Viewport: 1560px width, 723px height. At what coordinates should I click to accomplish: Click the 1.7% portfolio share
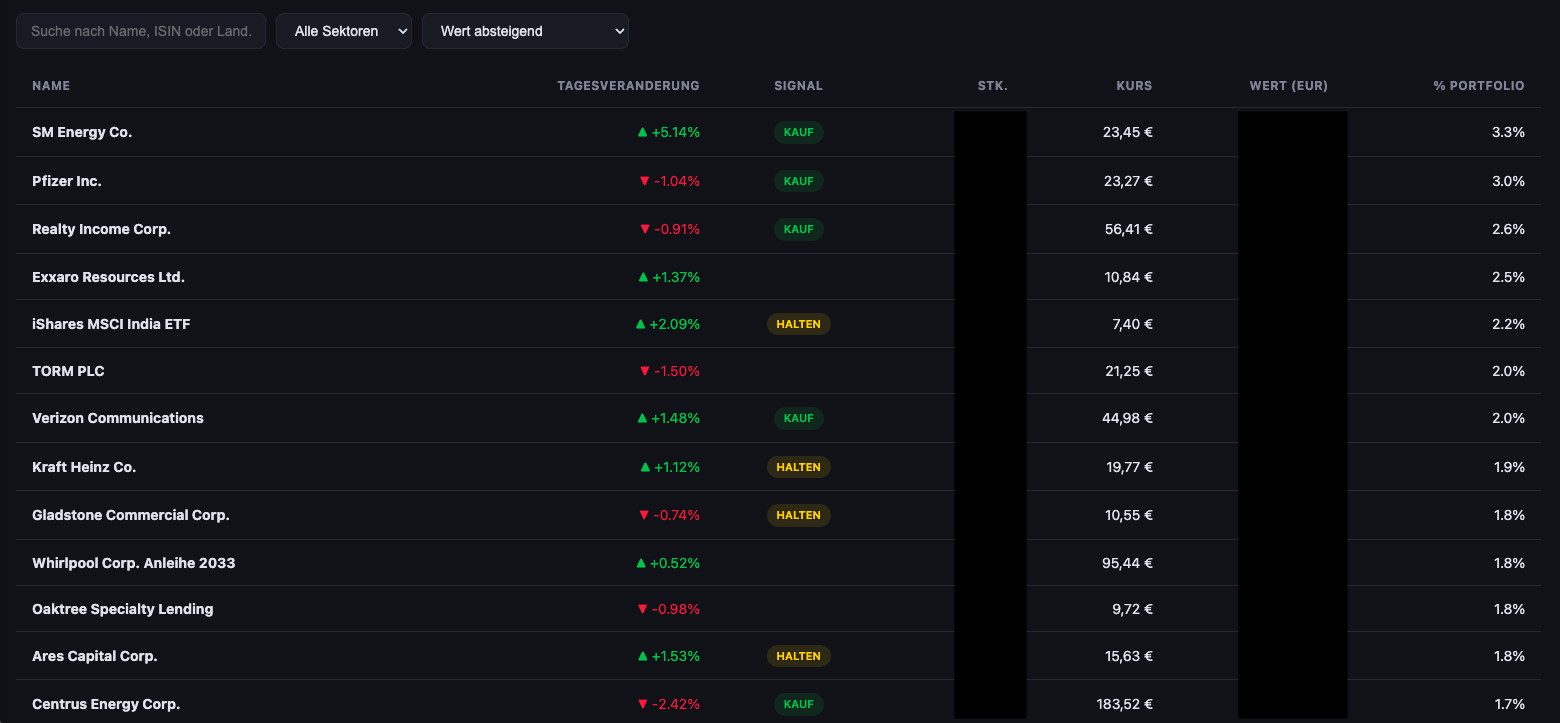coord(1509,704)
